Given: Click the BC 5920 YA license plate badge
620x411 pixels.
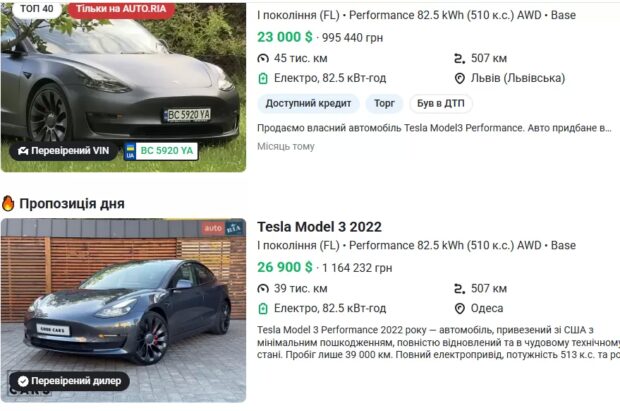Looking at the screenshot, I should click(161, 151).
